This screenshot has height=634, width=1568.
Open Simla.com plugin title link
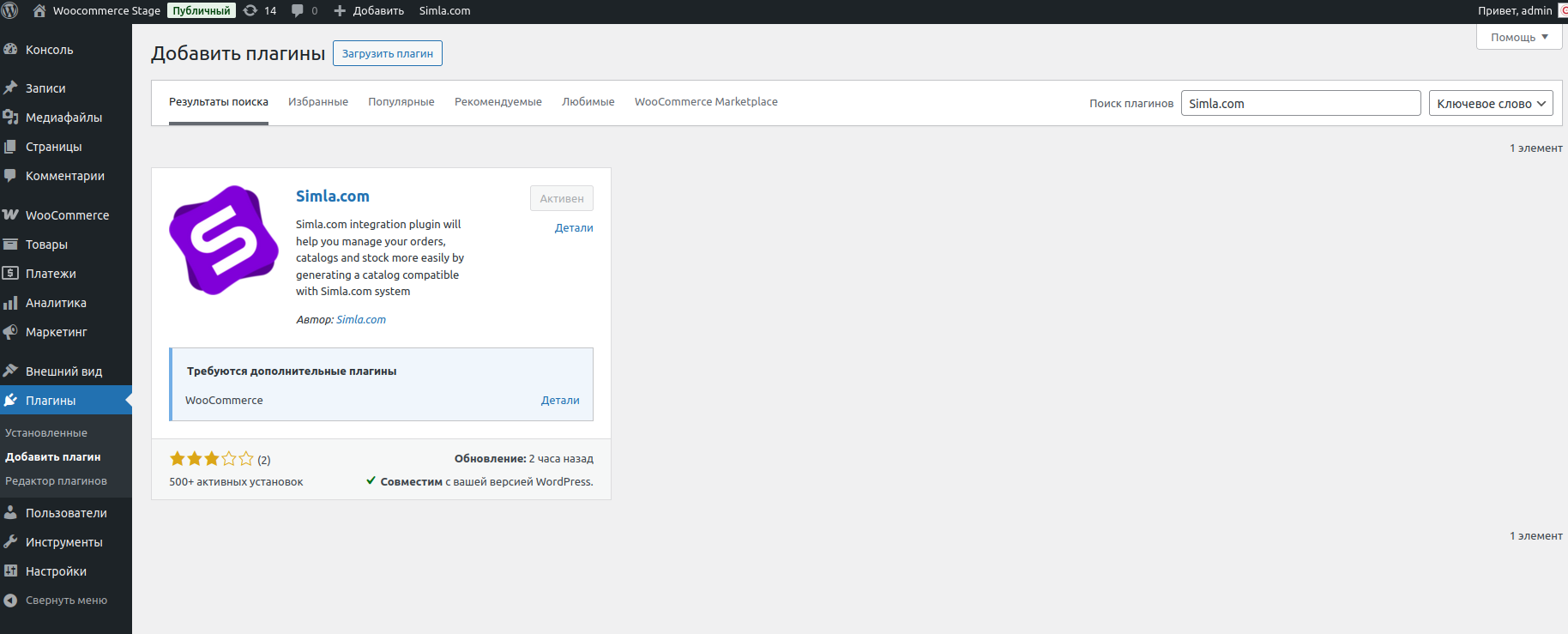[x=333, y=196]
